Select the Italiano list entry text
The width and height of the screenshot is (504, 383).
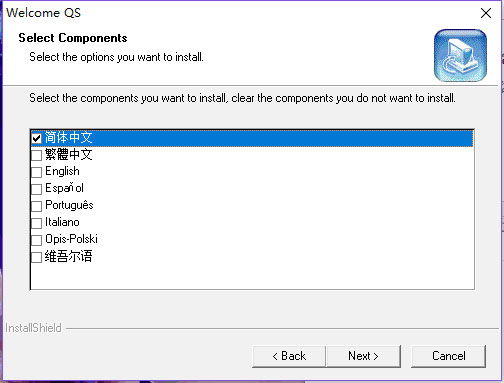coord(62,222)
